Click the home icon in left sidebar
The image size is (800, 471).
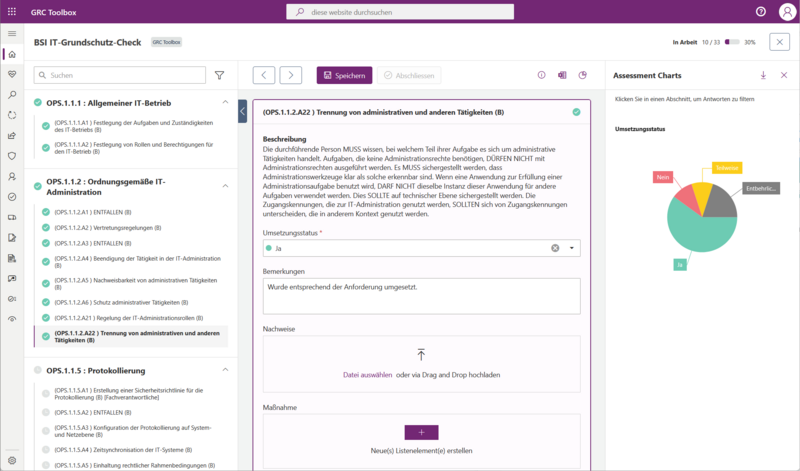(x=12, y=54)
